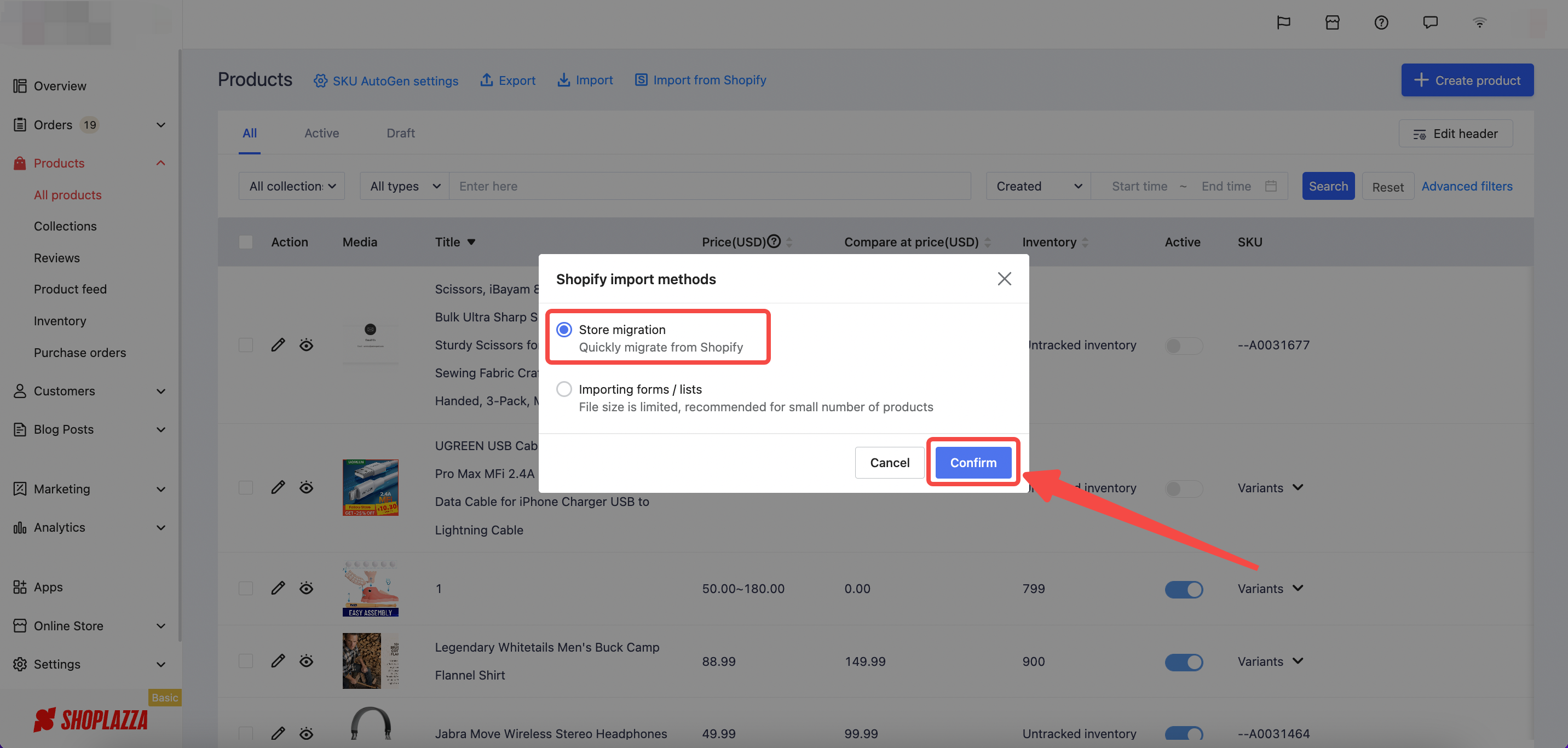
Task: Click the Search button
Action: pos(1328,186)
